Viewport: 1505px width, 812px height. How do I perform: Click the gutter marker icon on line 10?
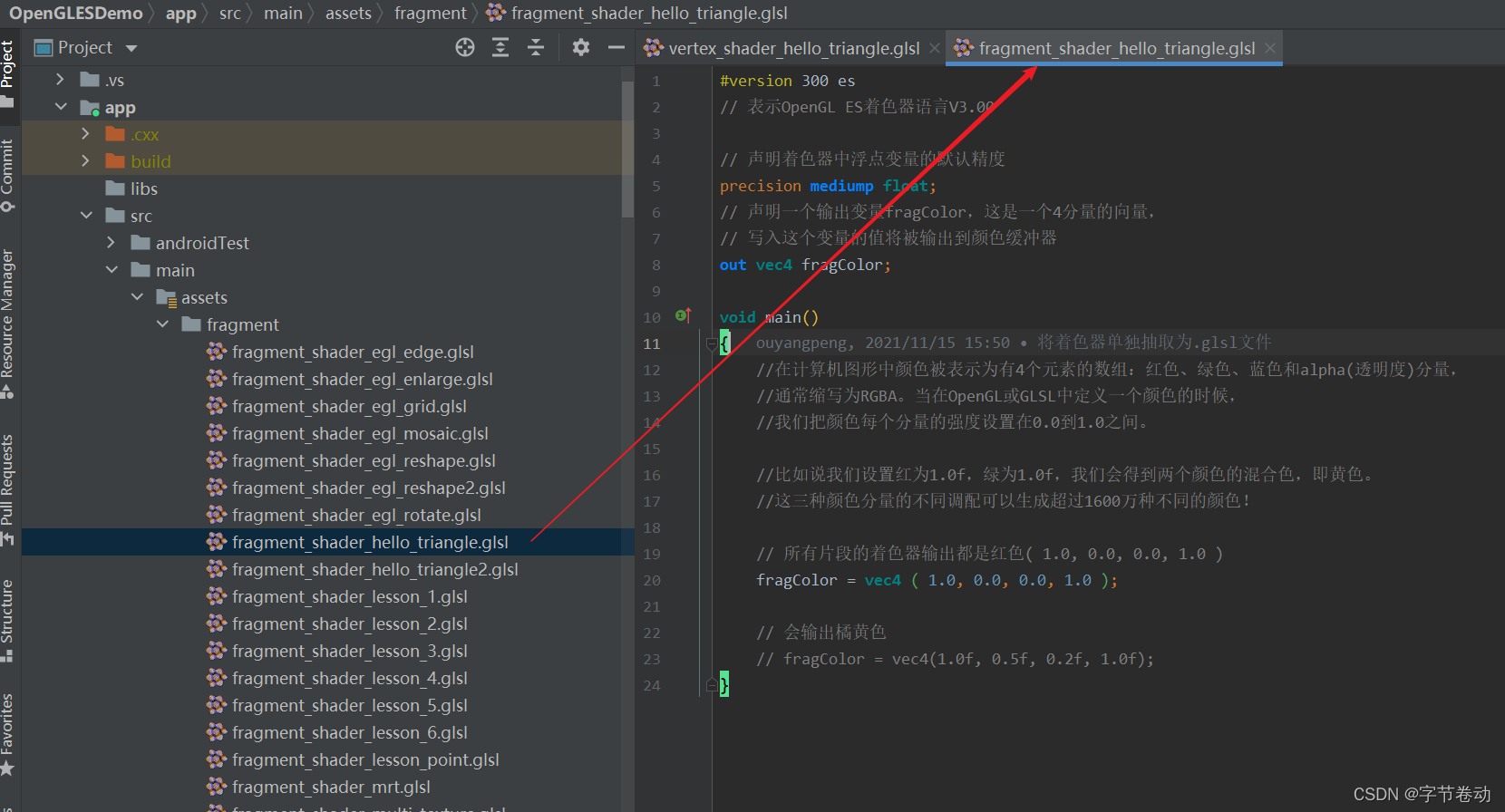[x=683, y=315]
